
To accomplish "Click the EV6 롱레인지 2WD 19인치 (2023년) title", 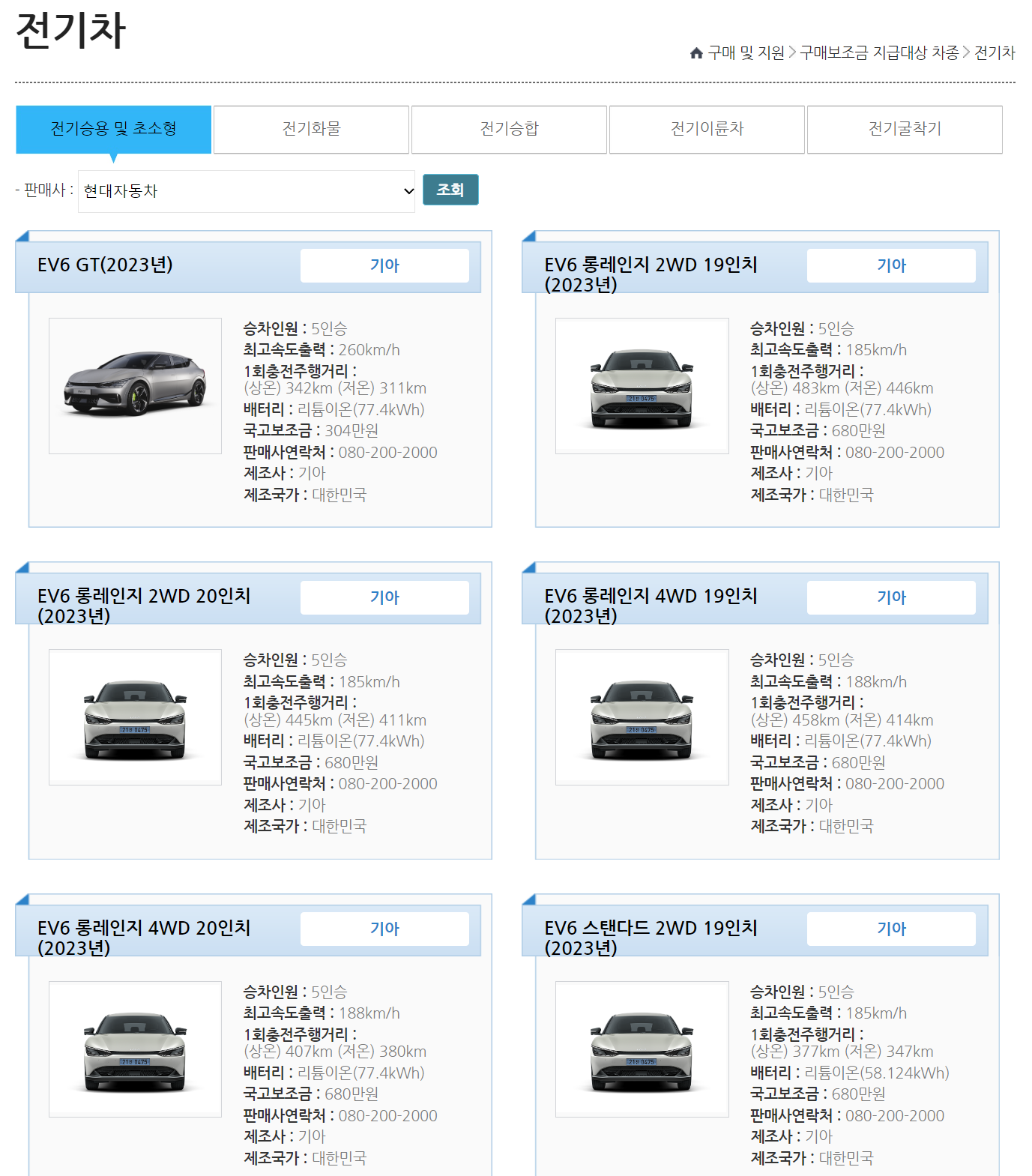I will [x=651, y=274].
